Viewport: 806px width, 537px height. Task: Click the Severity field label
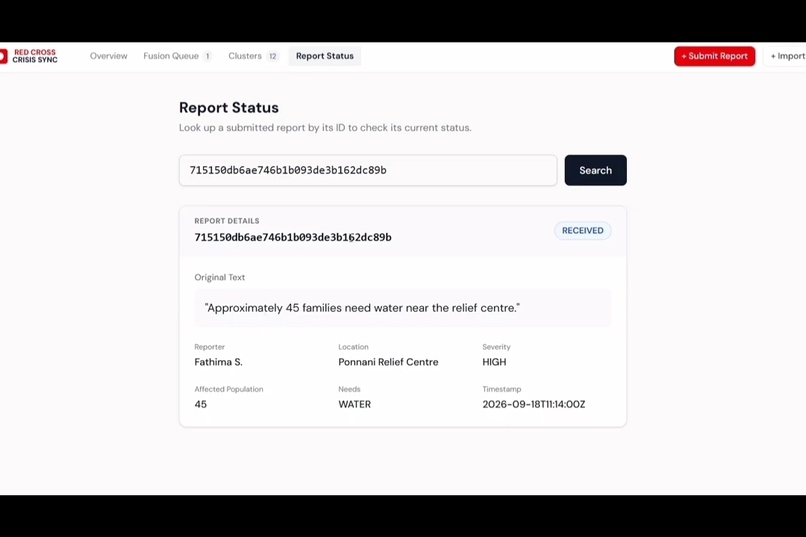496,347
